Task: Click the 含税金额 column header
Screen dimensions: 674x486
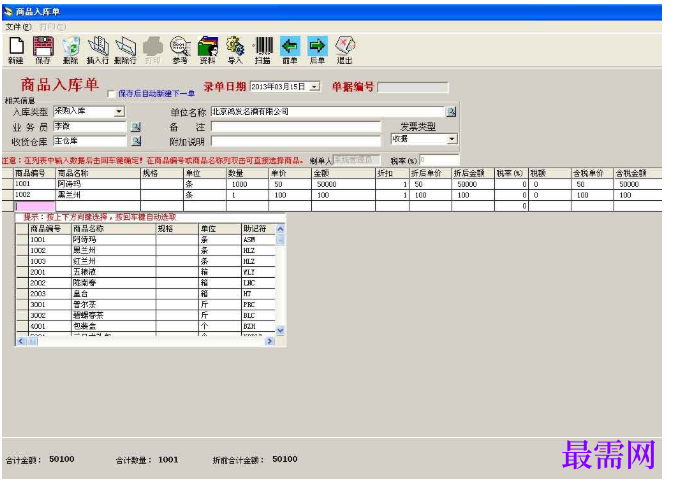Action: coord(638,173)
